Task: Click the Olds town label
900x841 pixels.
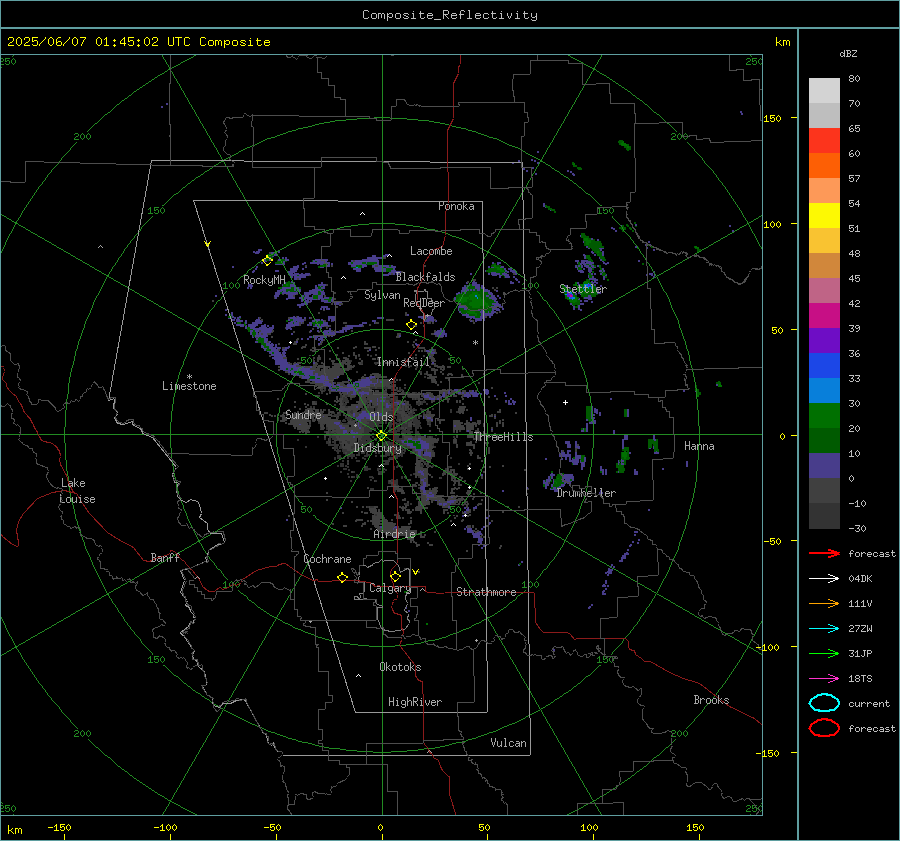Action: click(x=381, y=417)
